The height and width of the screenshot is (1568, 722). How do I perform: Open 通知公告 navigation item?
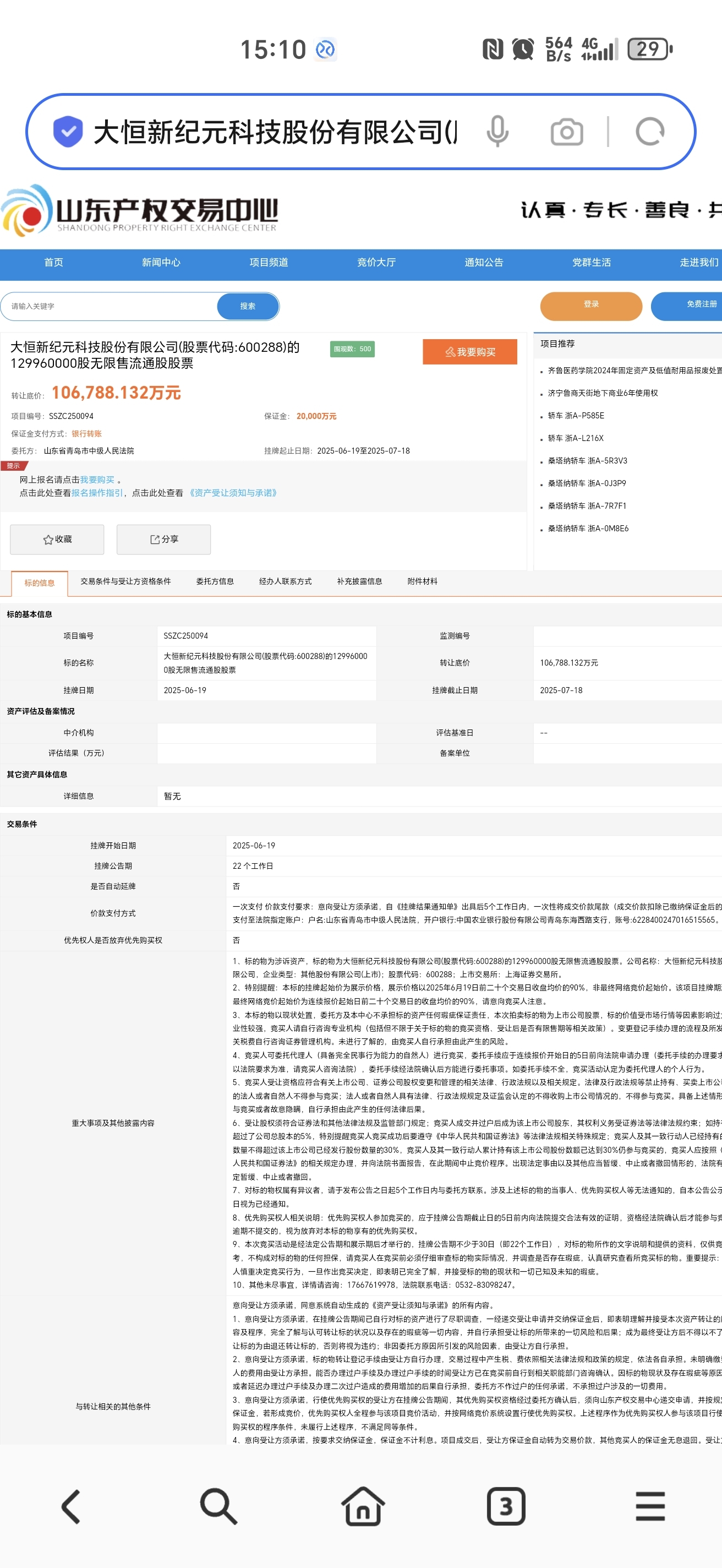(484, 263)
